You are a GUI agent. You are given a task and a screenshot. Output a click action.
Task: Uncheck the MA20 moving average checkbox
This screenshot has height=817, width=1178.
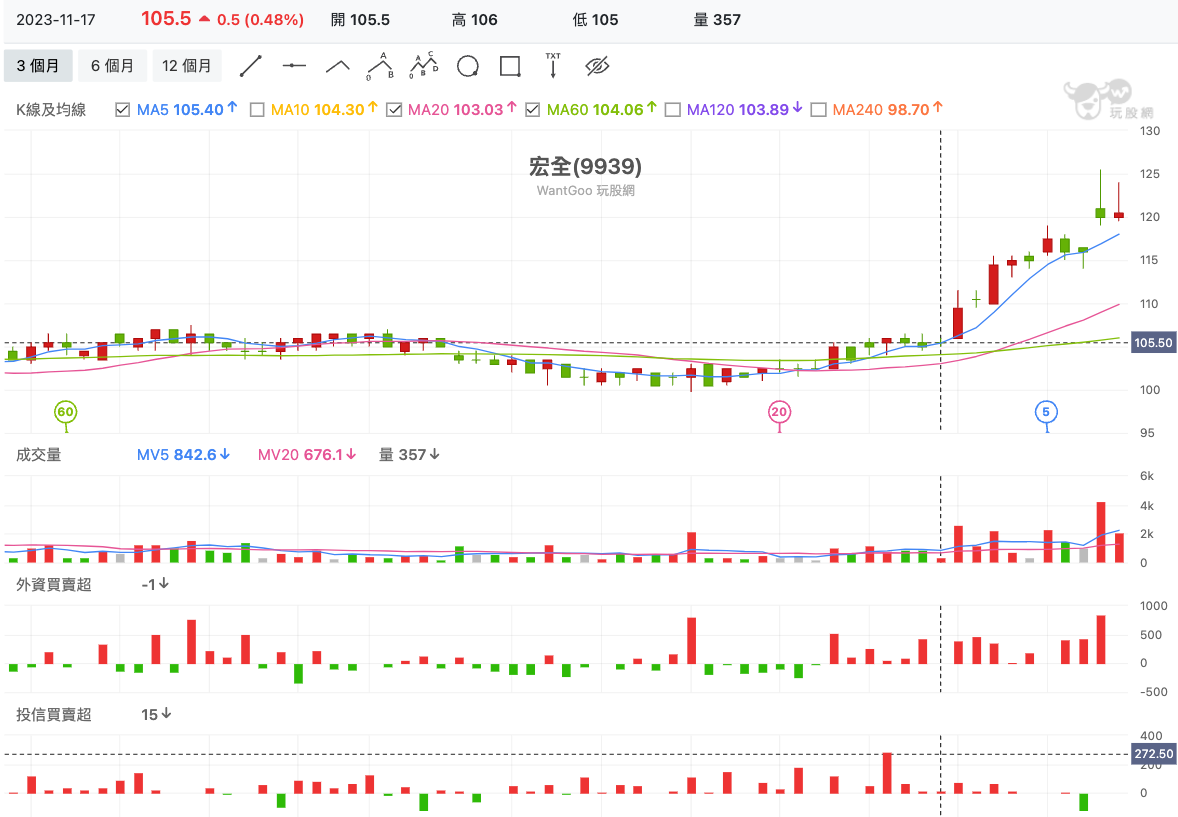[x=394, y=110]
